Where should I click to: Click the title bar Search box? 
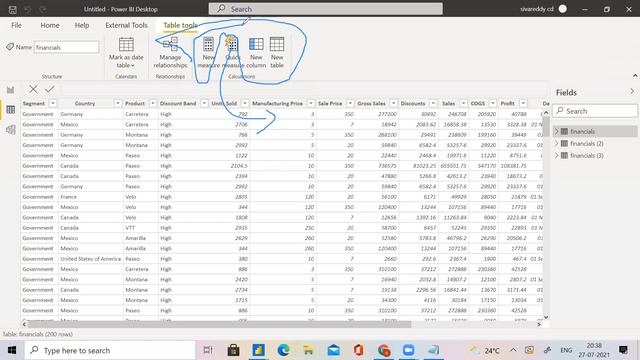point(325,9)
